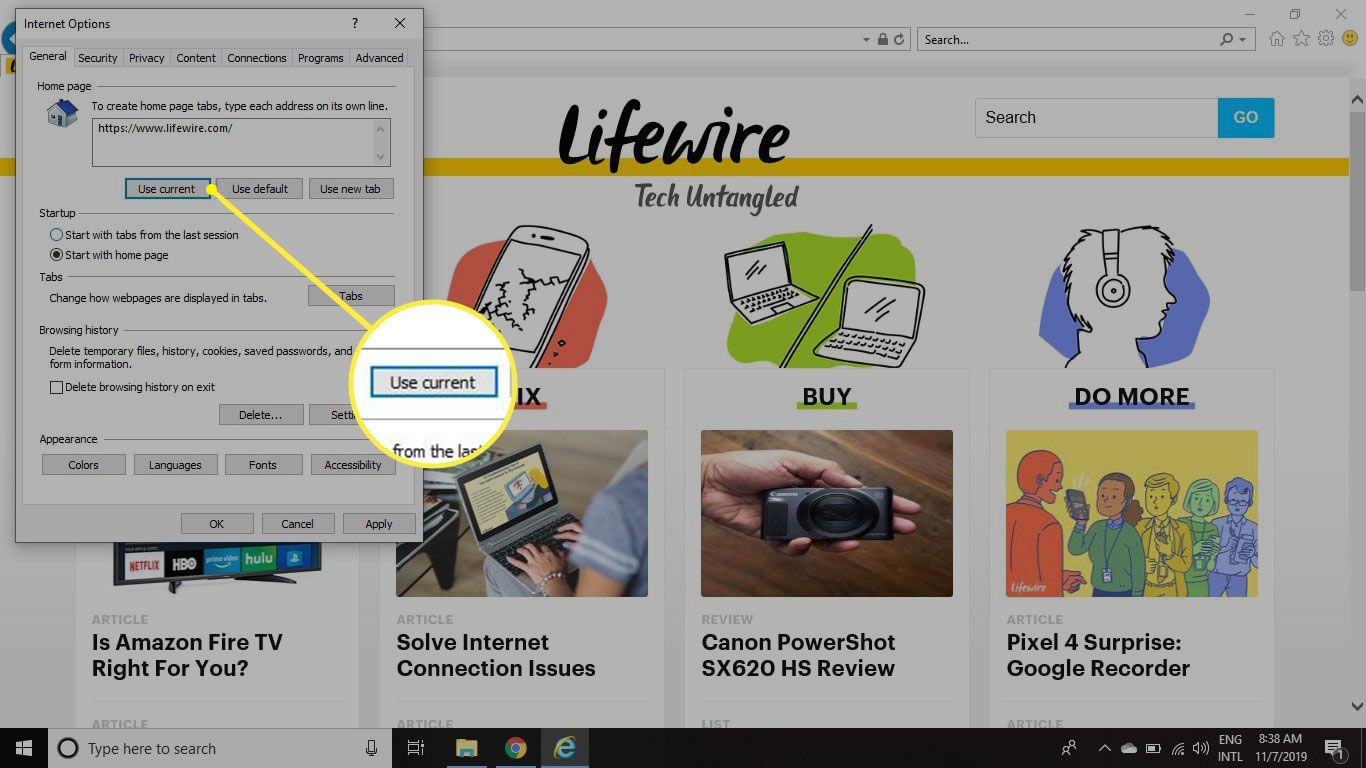Screen dimensions: 1366x768
Task: Click the Use current button
Action: click(x=167, y=189)
